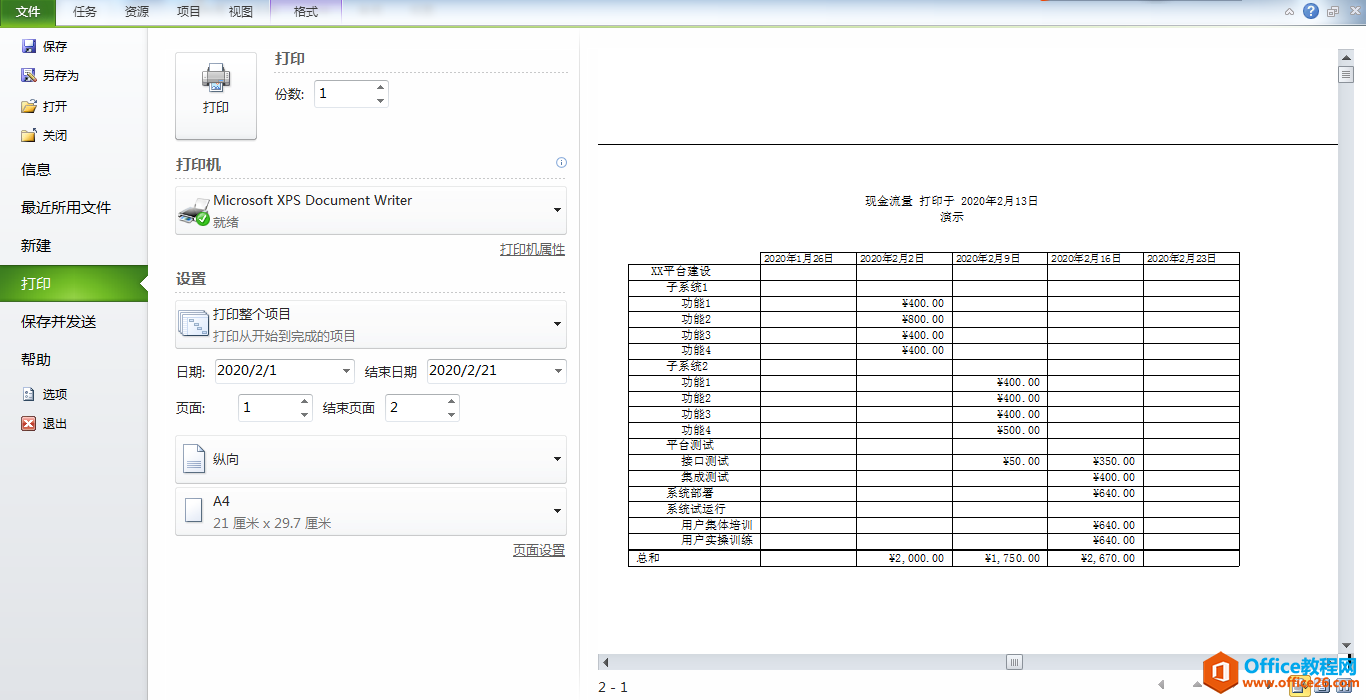1366x700 pixels.
Task: Click the Page Setup link
Action: click(538, 550)
